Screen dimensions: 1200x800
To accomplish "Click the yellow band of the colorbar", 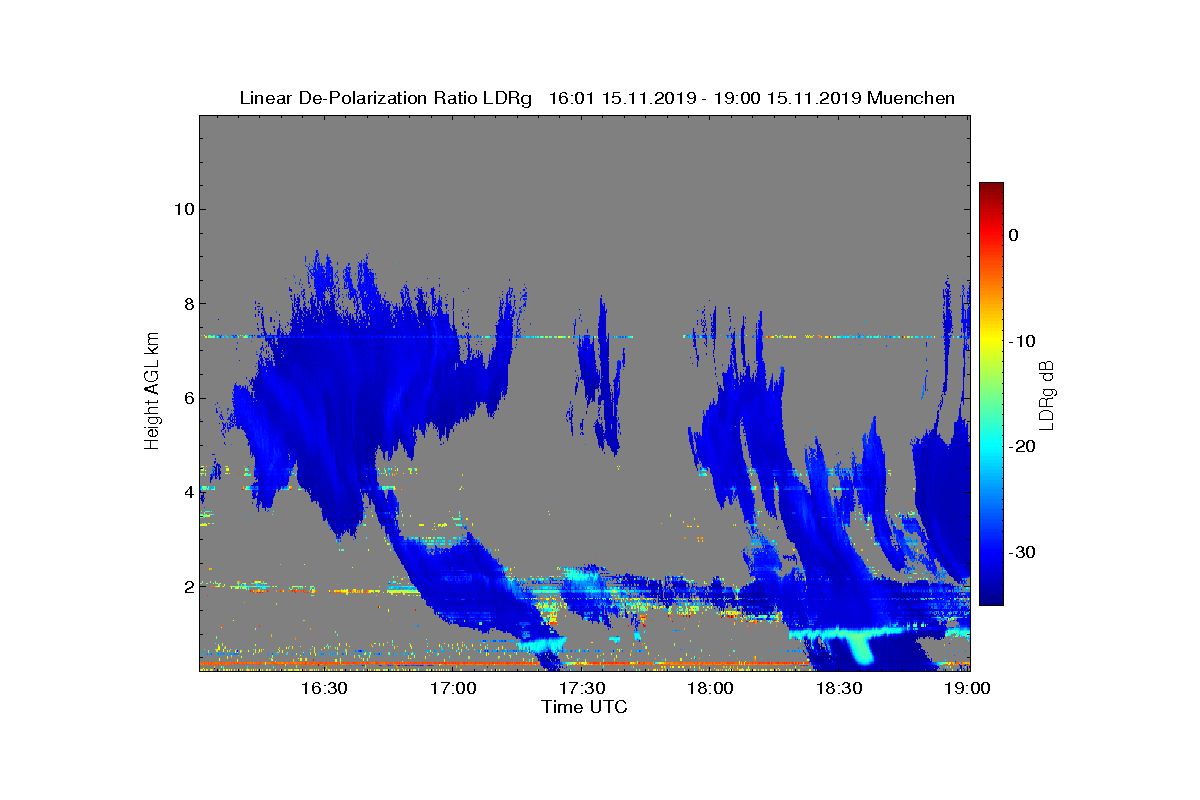I will click(991, 340).
